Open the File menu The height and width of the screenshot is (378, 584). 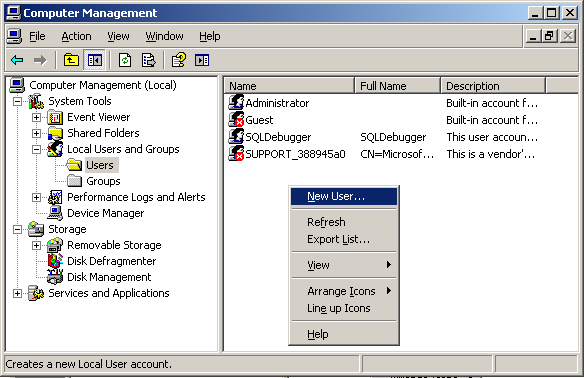37,36
